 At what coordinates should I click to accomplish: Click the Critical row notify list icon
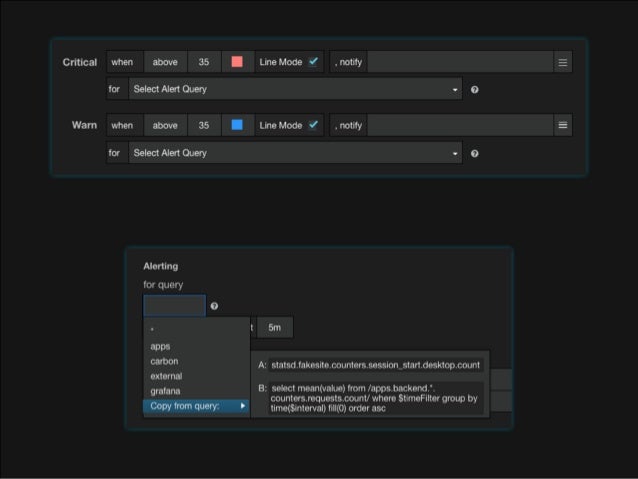[563, 62]
